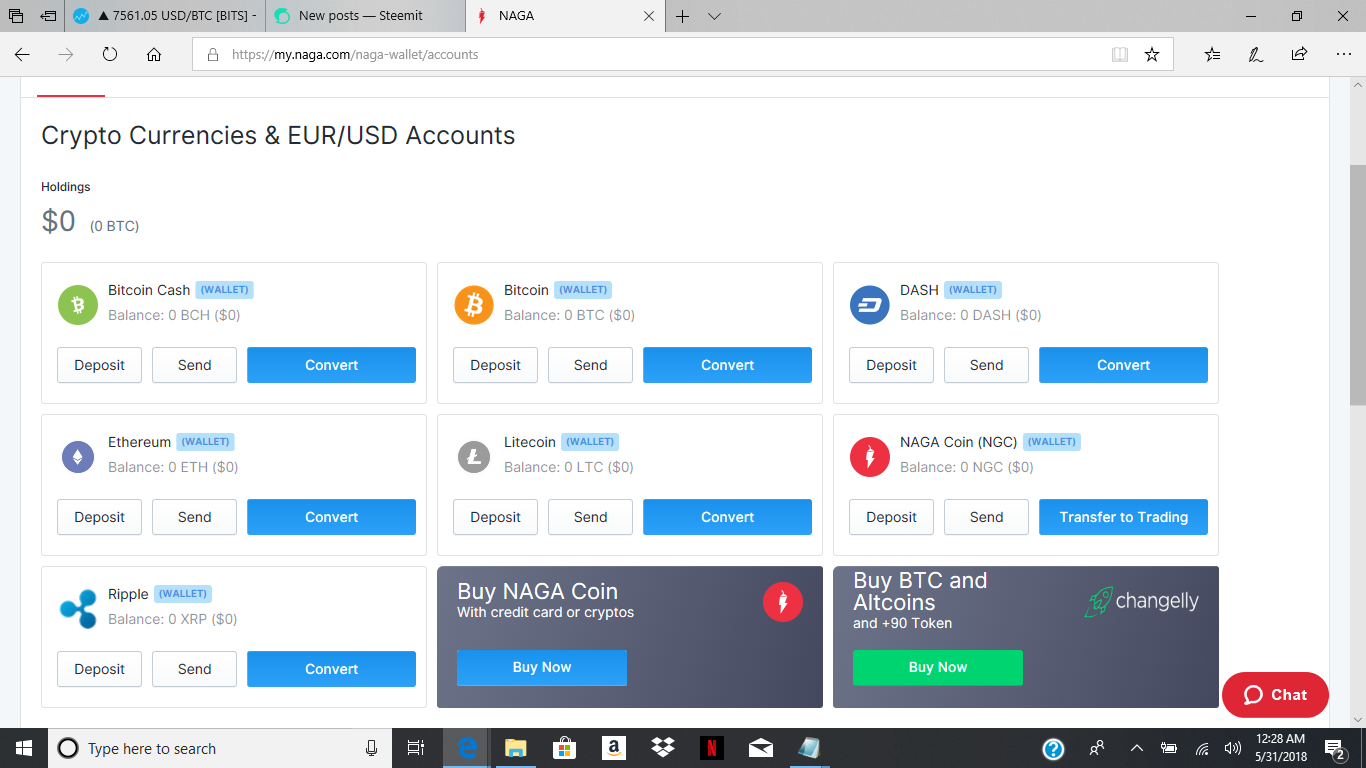Deposit into Bitcoin wallet
The width and height of the screenshot is (1366, 768).
pos(495,365)
